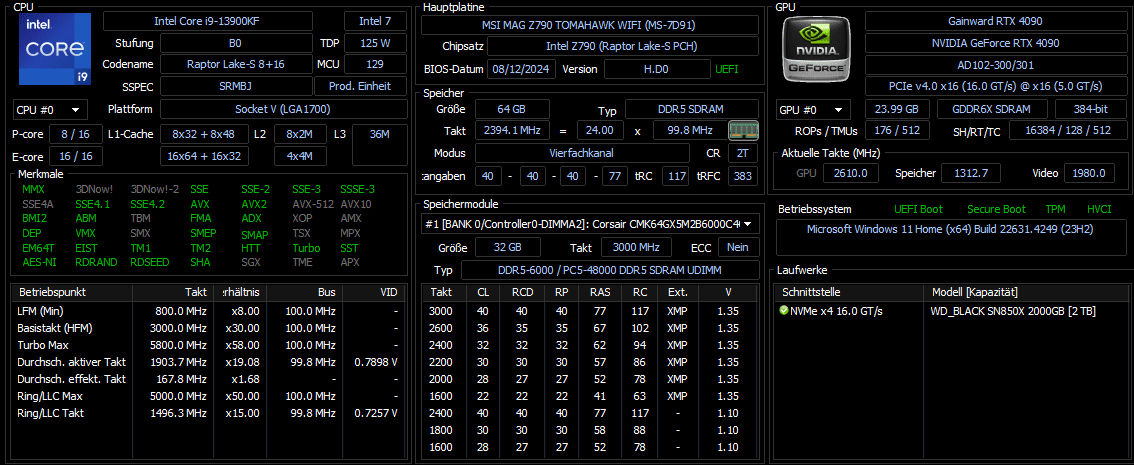Select the Basistakt (HFM) row
1134x465 pixels.
[210, 328]
